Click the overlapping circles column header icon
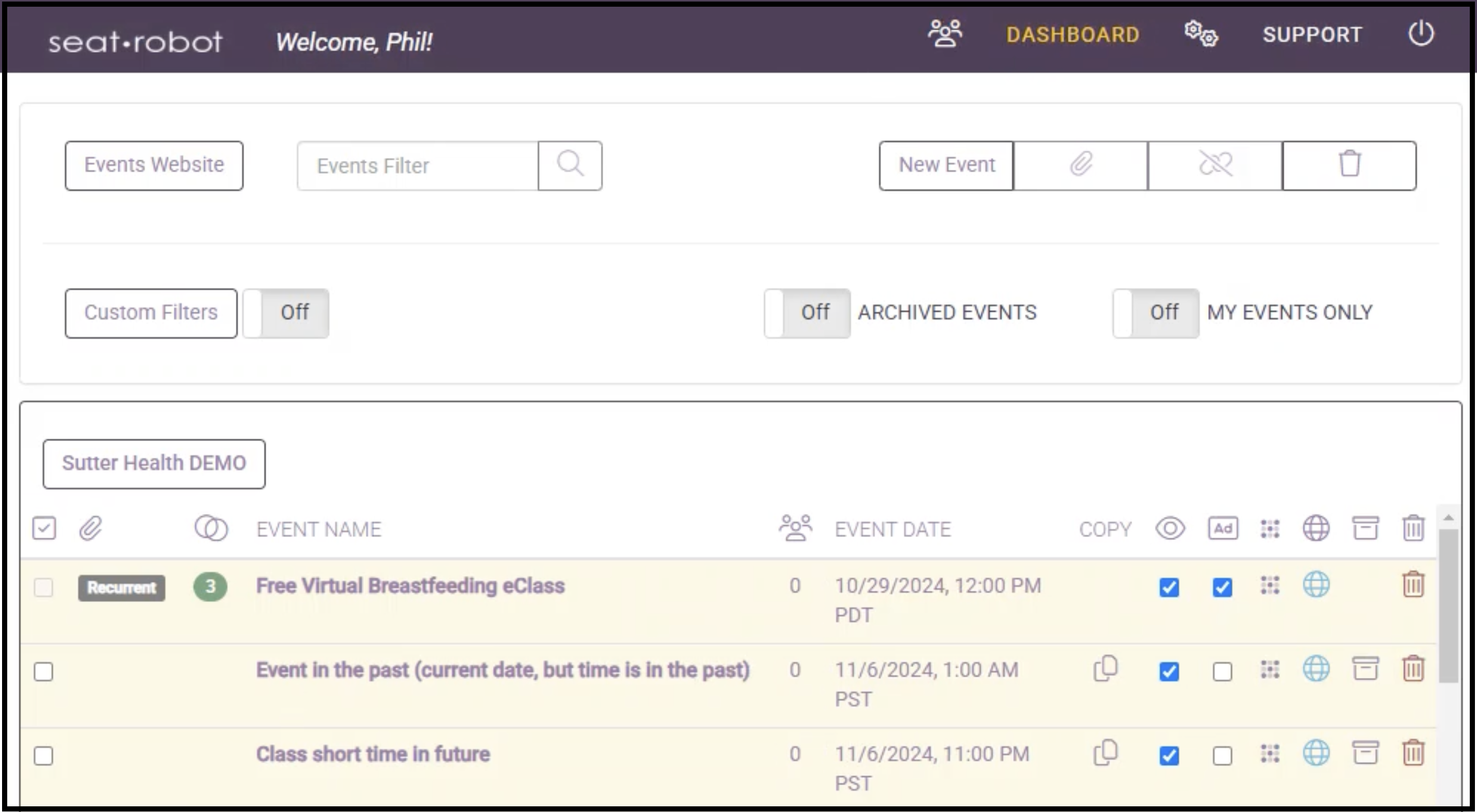Image resolution: width=1477 pixels, height=812 pixels. 211,528
